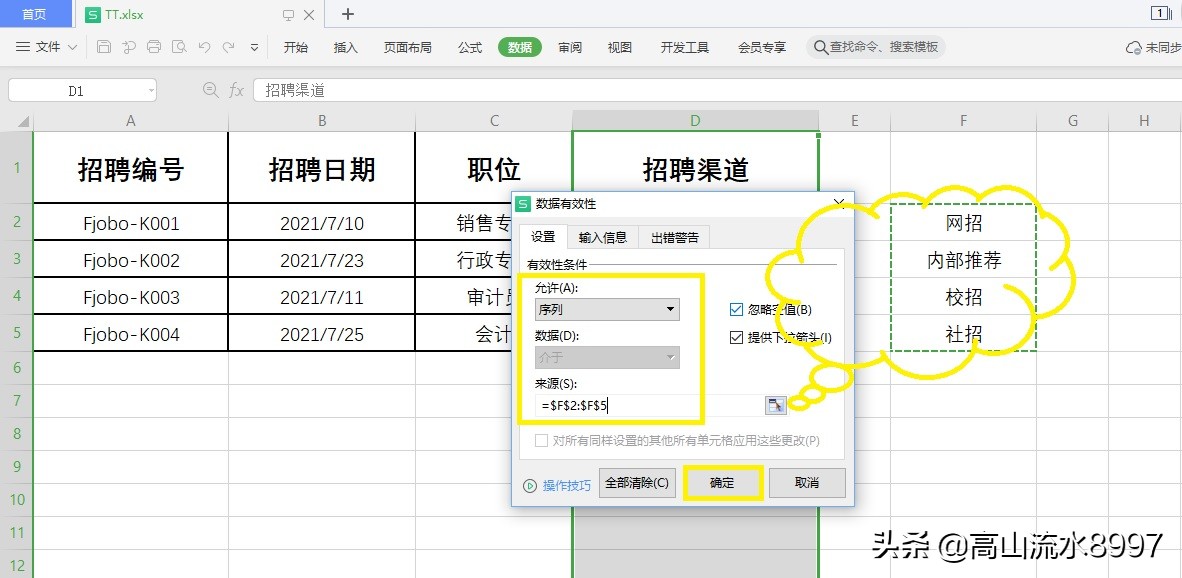Image resolution: width=1182 pixels, height=578 pixels.
Task: Switch to 输入信息 tab in dialog
Action: pyautogui.click(x=602, y=237)
